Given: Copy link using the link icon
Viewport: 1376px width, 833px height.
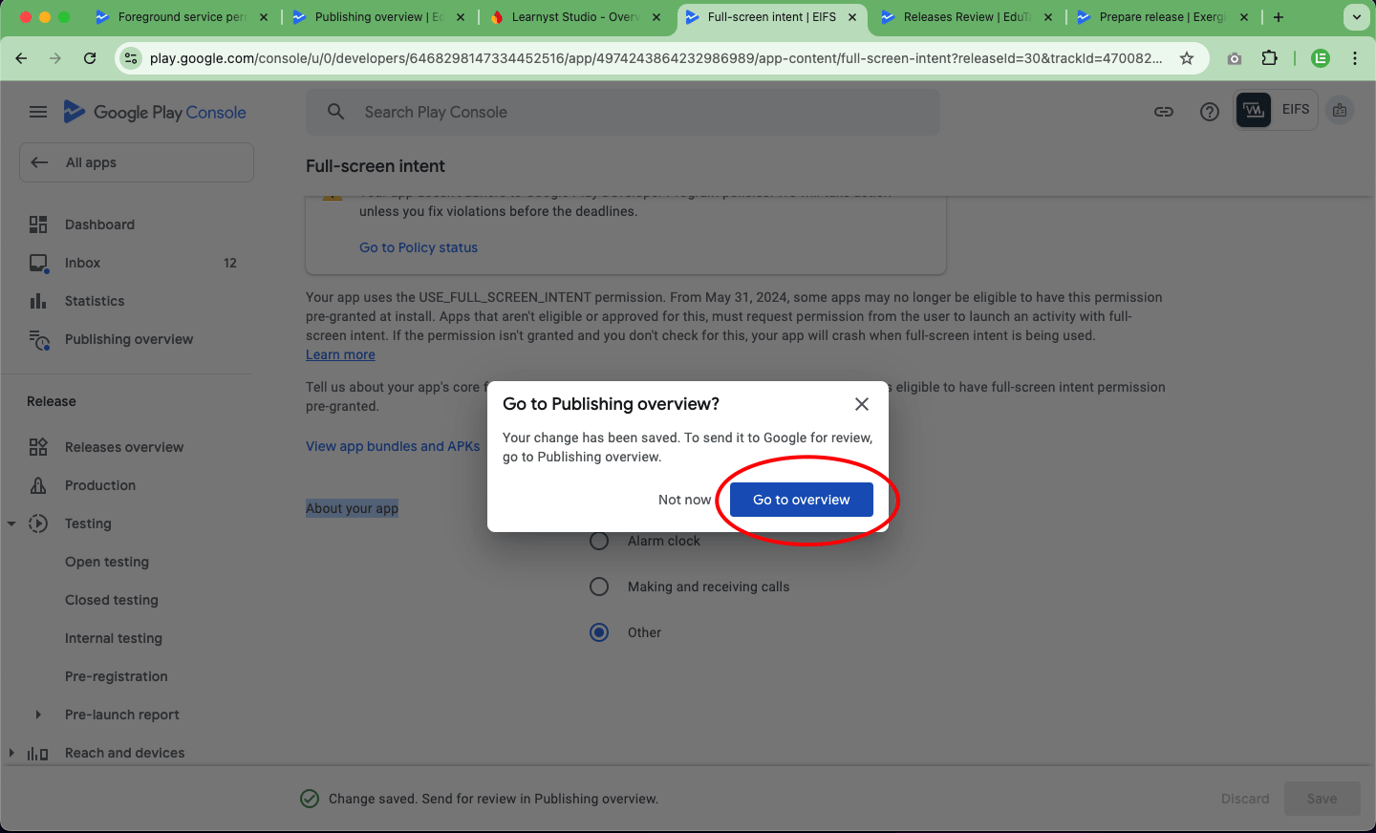Looking at the screenshot, I should click(x=1163, y=112).
